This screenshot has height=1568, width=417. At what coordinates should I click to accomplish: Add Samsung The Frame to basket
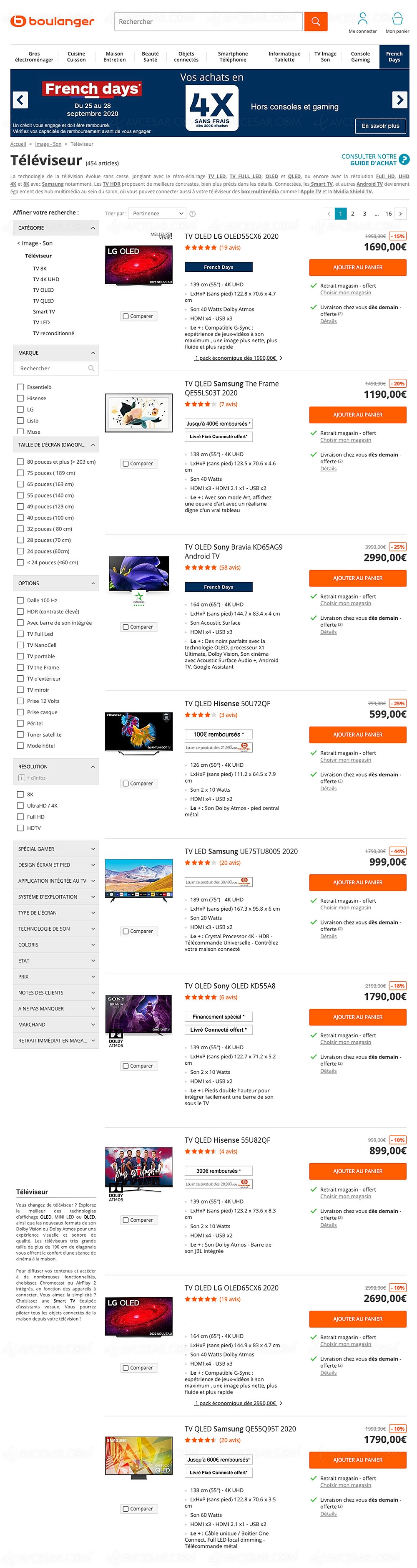pos(357,415)
